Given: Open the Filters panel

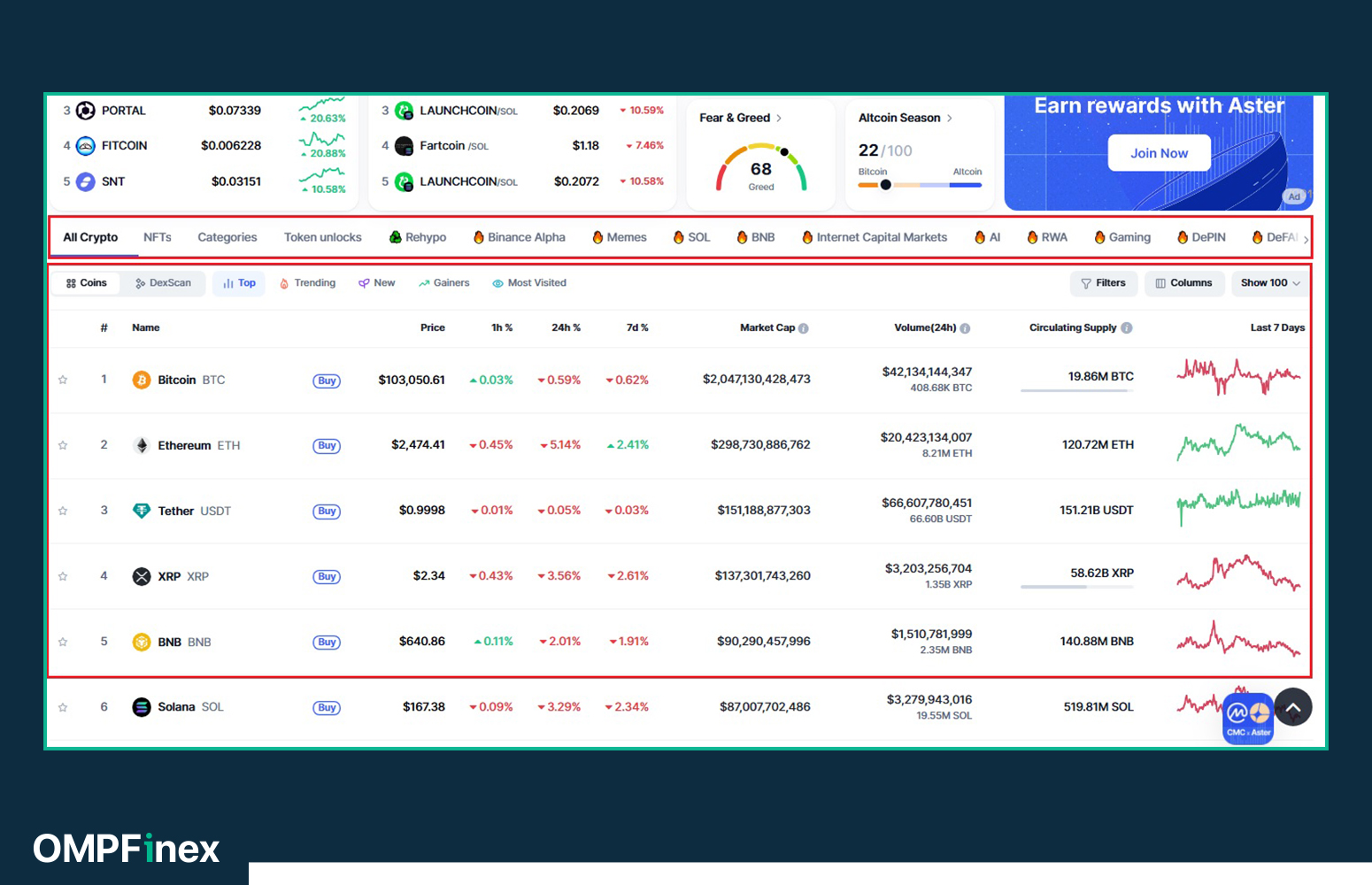Looking at the screenshot, I should 1104,283.
